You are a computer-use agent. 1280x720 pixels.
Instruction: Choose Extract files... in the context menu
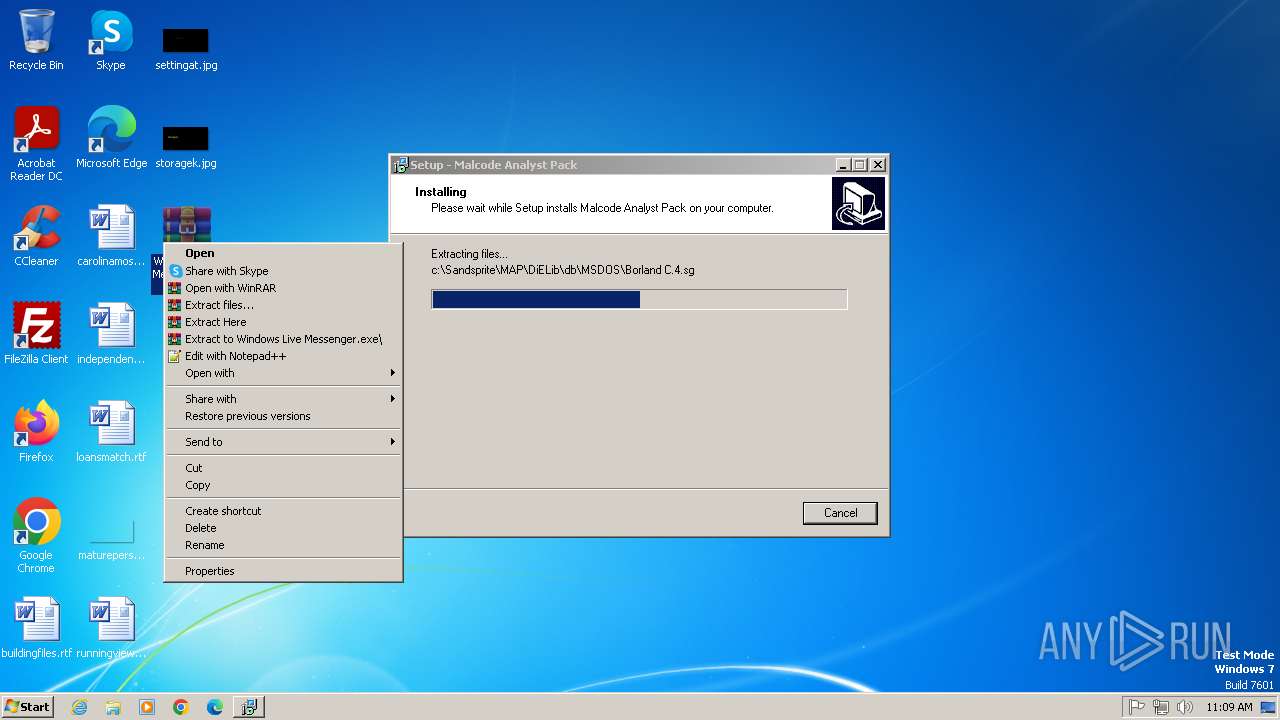283,305
